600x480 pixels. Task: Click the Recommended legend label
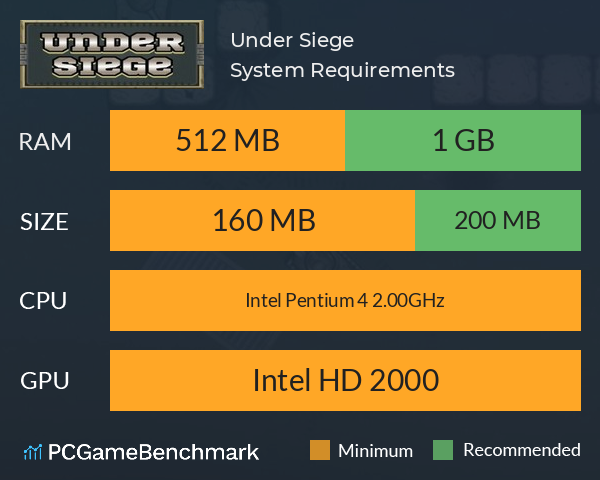[522, 450]
